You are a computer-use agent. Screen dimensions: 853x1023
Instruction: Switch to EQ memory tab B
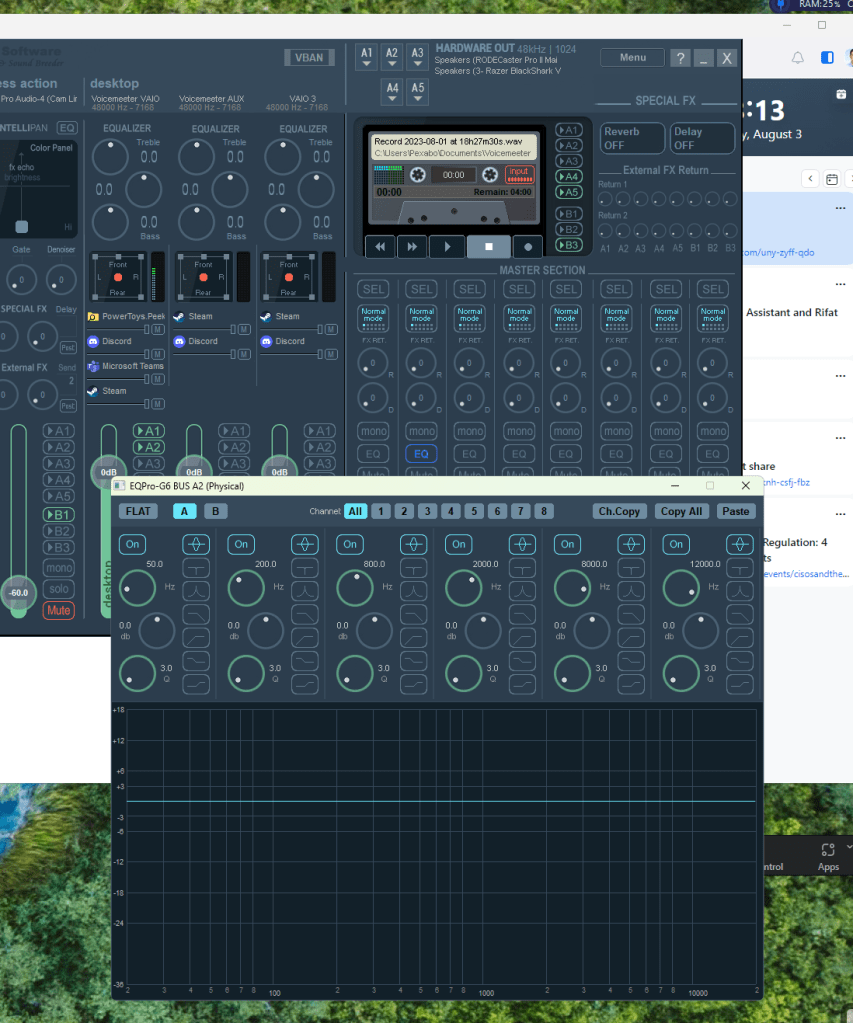pyautogui.click(x=215, y=512)
